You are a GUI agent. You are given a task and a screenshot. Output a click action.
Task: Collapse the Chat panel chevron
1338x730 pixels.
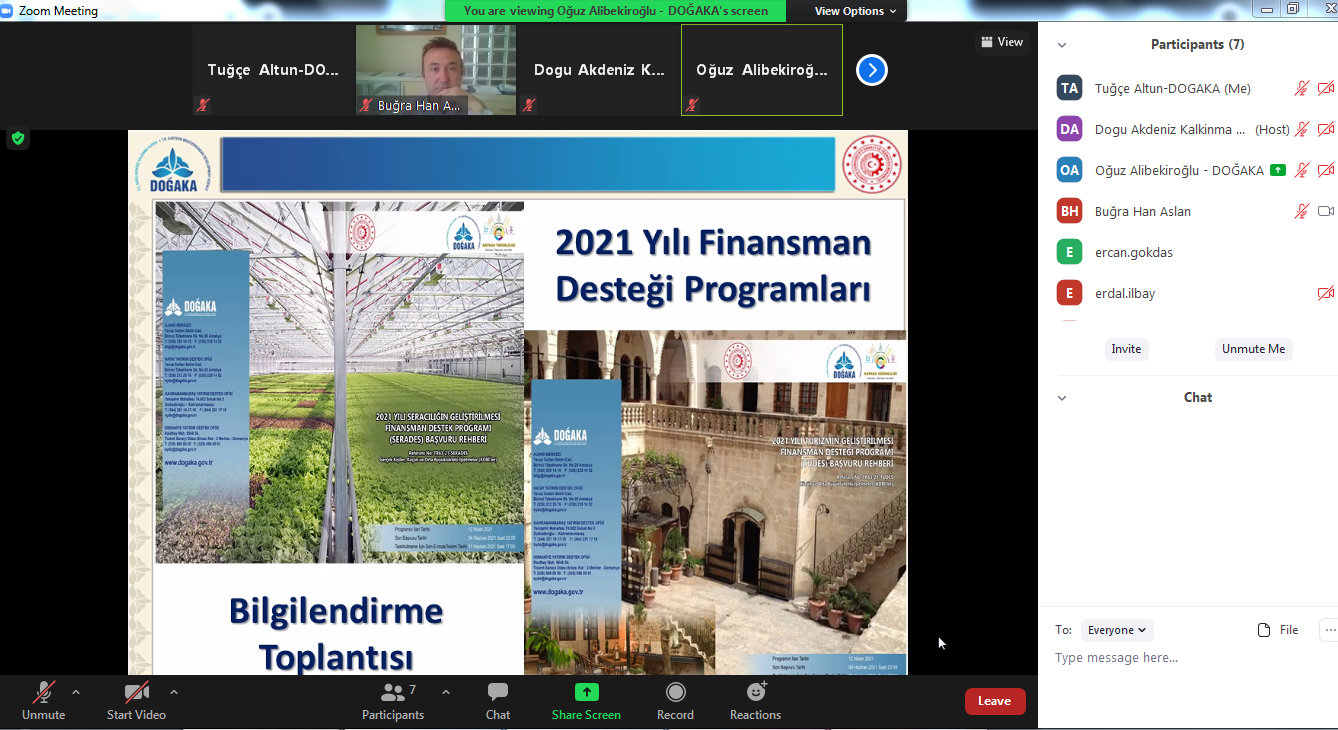[1062, 398]
